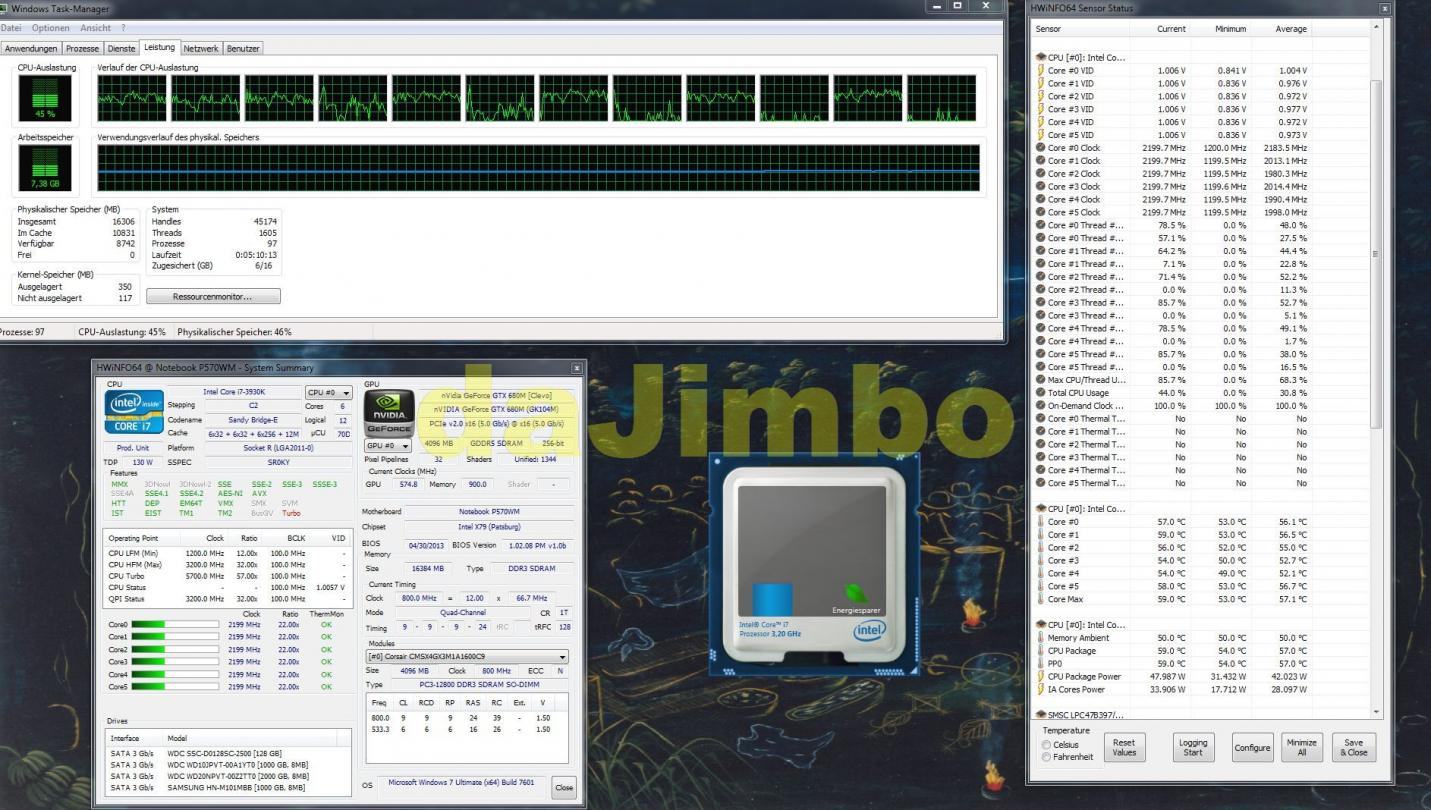Select the SAMSUNG HN-M101MBB drive row
Image resolution: width=1431 pixels, height=810 pixels.
pyautogui.click(x=229, y=788)
